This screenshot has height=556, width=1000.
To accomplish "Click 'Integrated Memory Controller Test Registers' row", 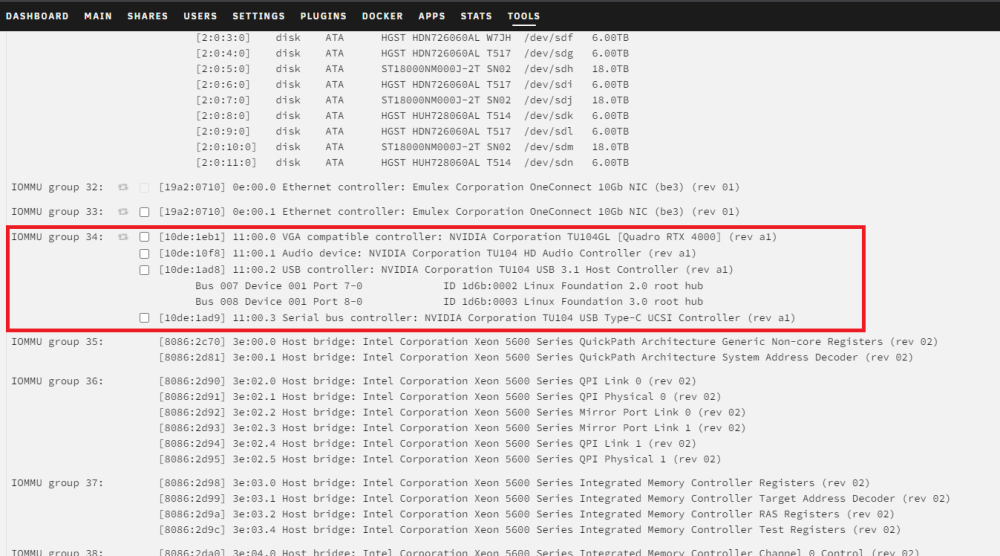I will pos(530,530).
